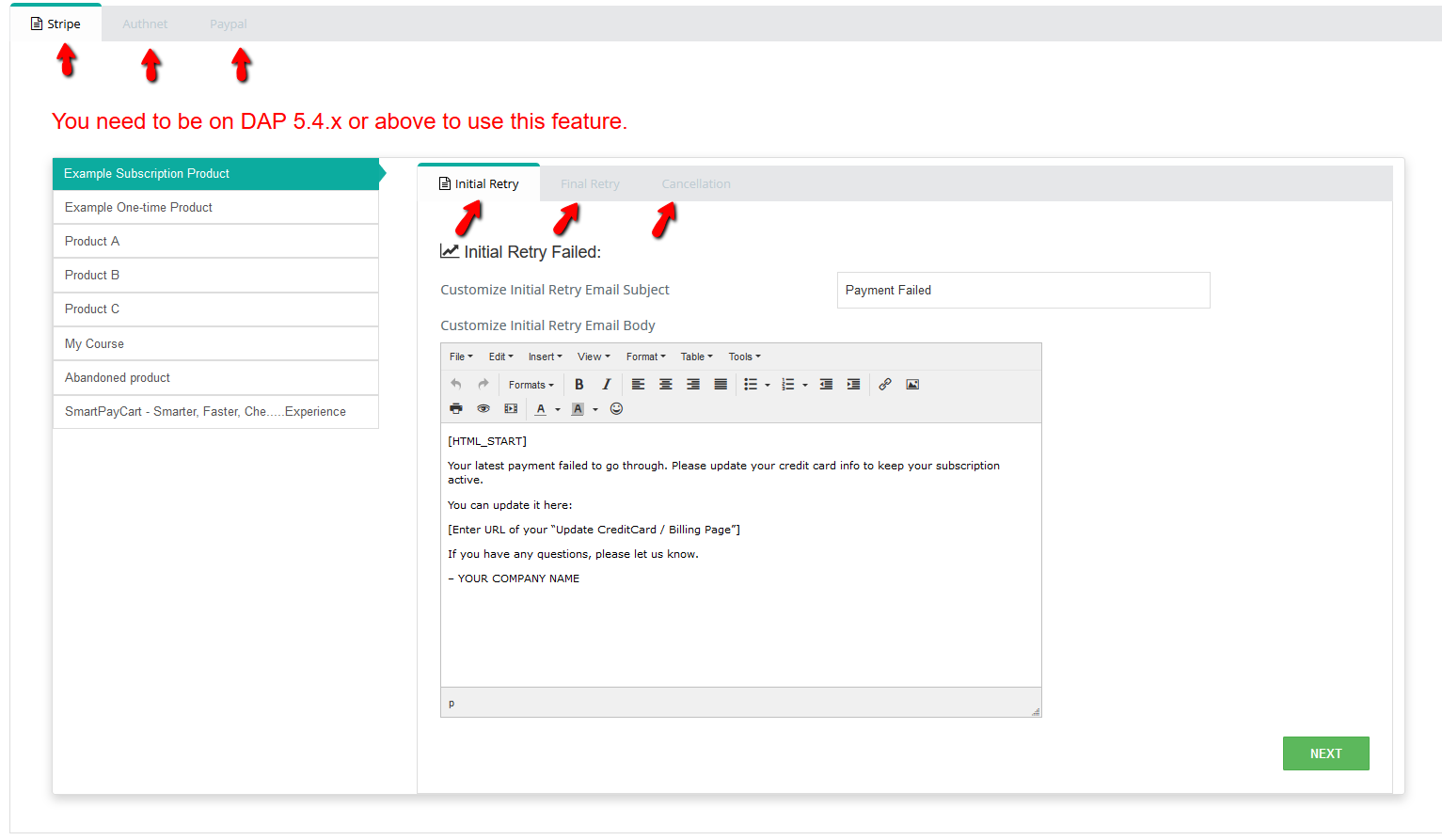
Task: Toggle bold formatting in the editor
Action: pos(579,385)
